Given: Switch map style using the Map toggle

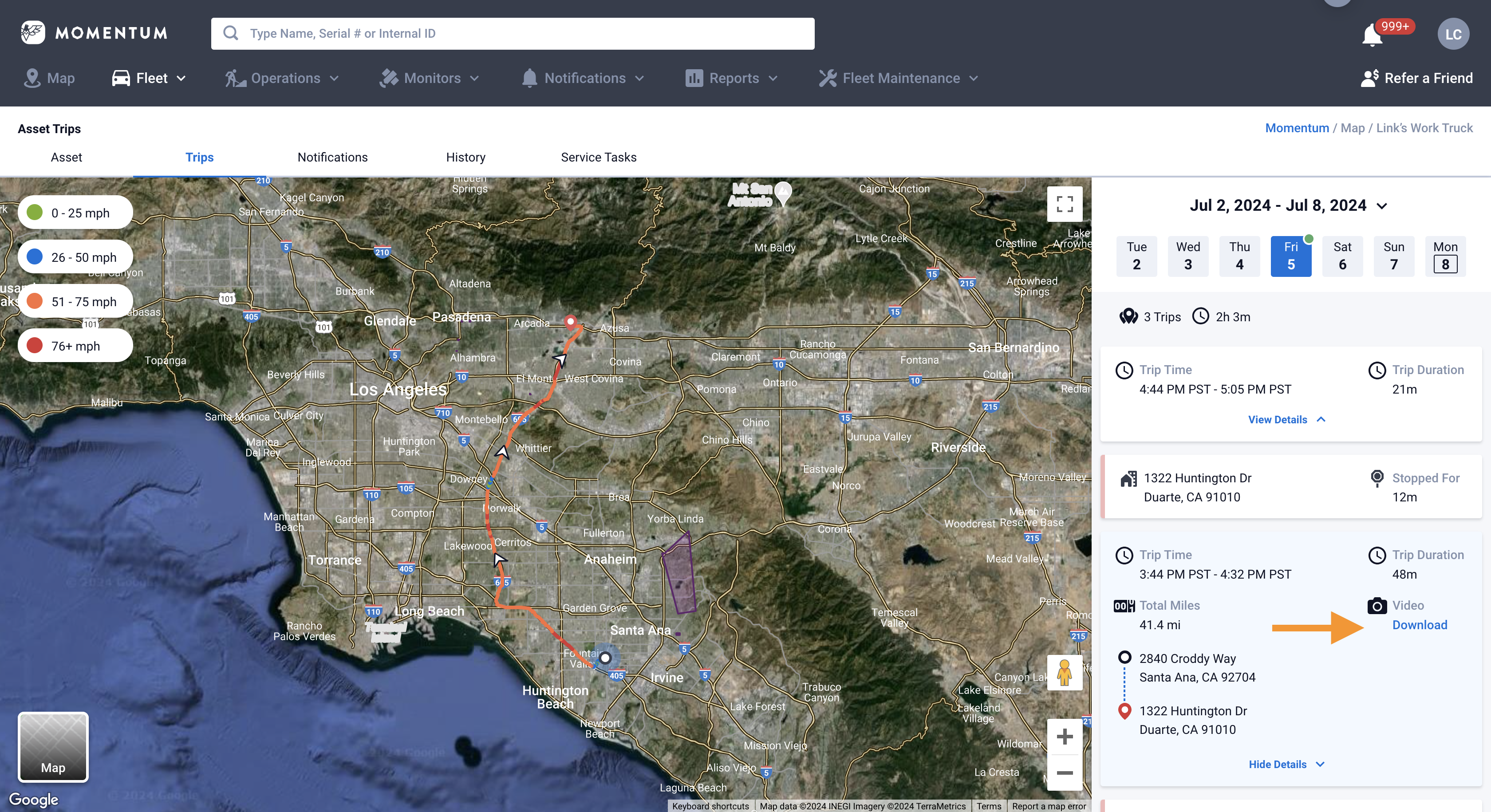Looking at the screenshot, I should (53, 747).
